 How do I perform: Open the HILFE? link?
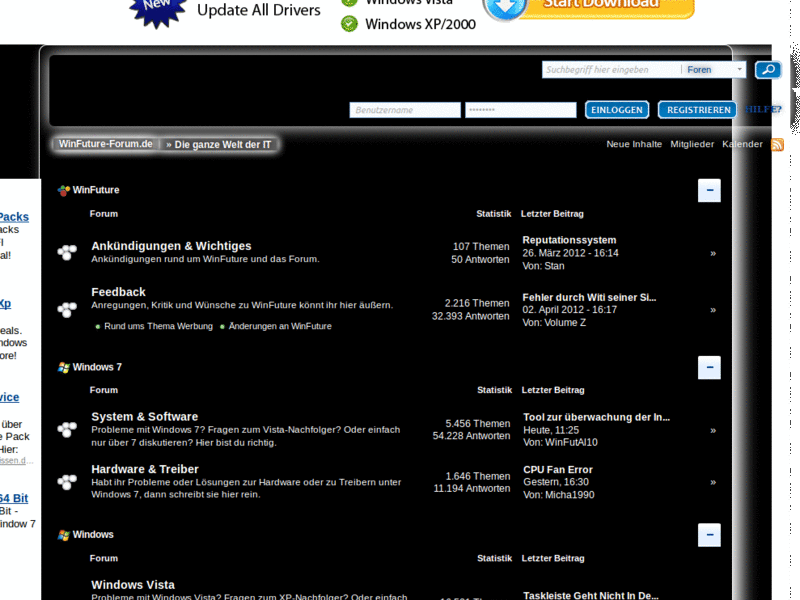click(763, 109)
